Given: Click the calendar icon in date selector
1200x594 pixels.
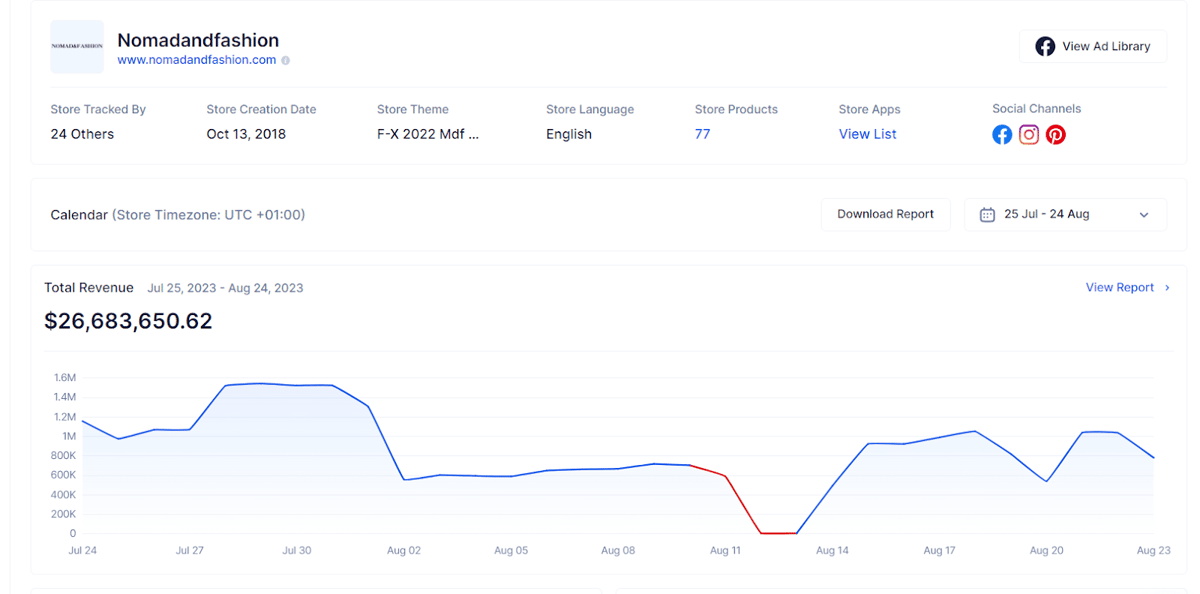Looking at the screenshot, I should tap(987, 214).
